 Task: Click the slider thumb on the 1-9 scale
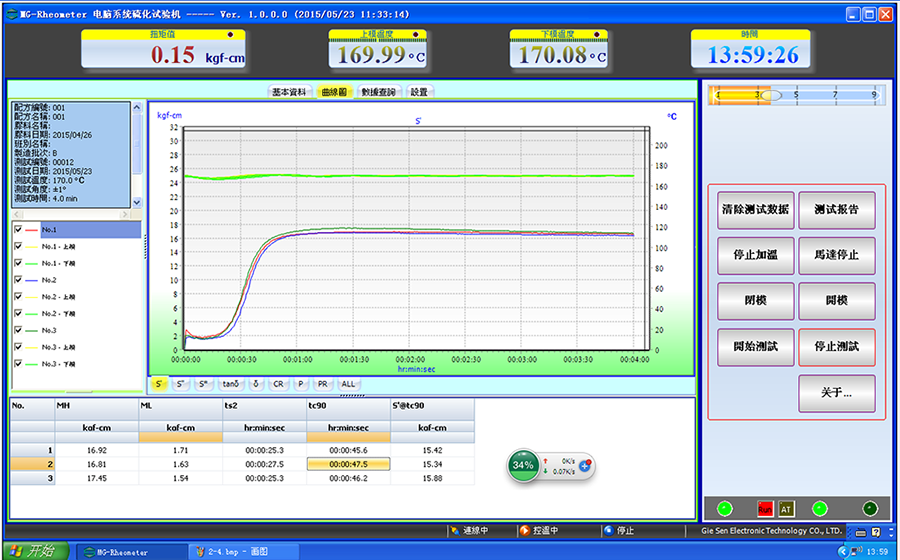click(x=770, y=96)
